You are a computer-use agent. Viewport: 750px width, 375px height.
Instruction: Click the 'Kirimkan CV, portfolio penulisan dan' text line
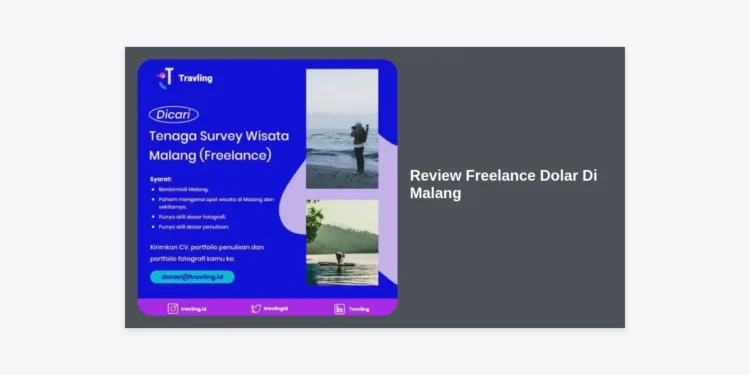pos(207,247)
